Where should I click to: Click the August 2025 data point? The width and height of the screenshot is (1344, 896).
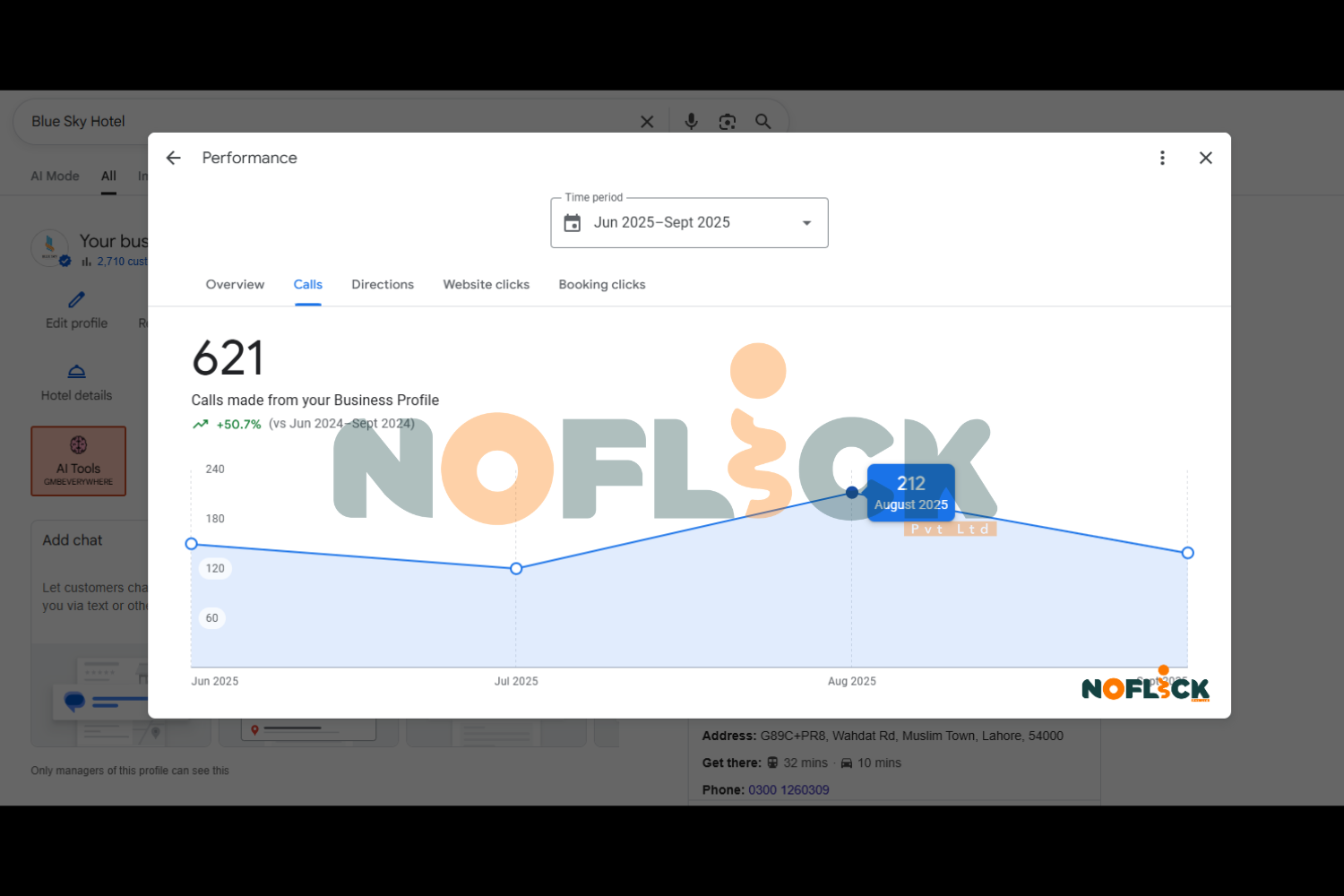(852, 492)
